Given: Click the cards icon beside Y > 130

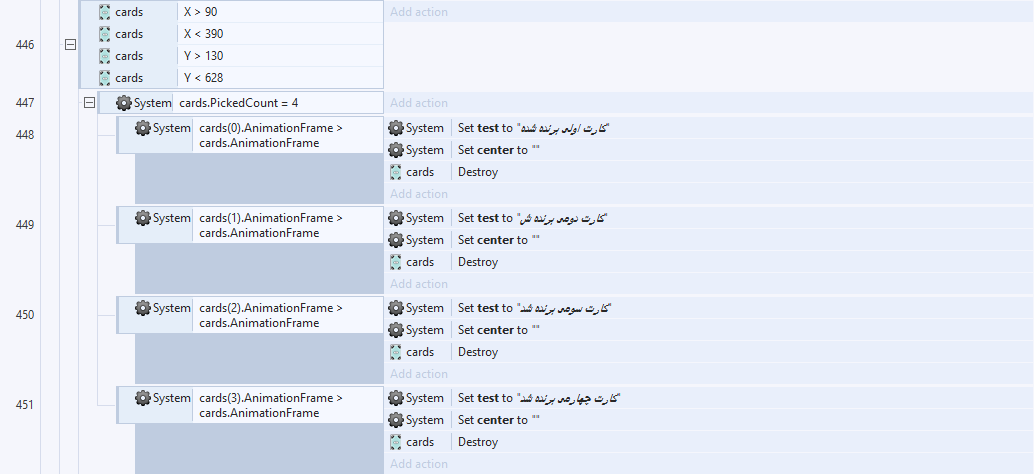Looking at the screenshot, I should [x=104, y=56].
